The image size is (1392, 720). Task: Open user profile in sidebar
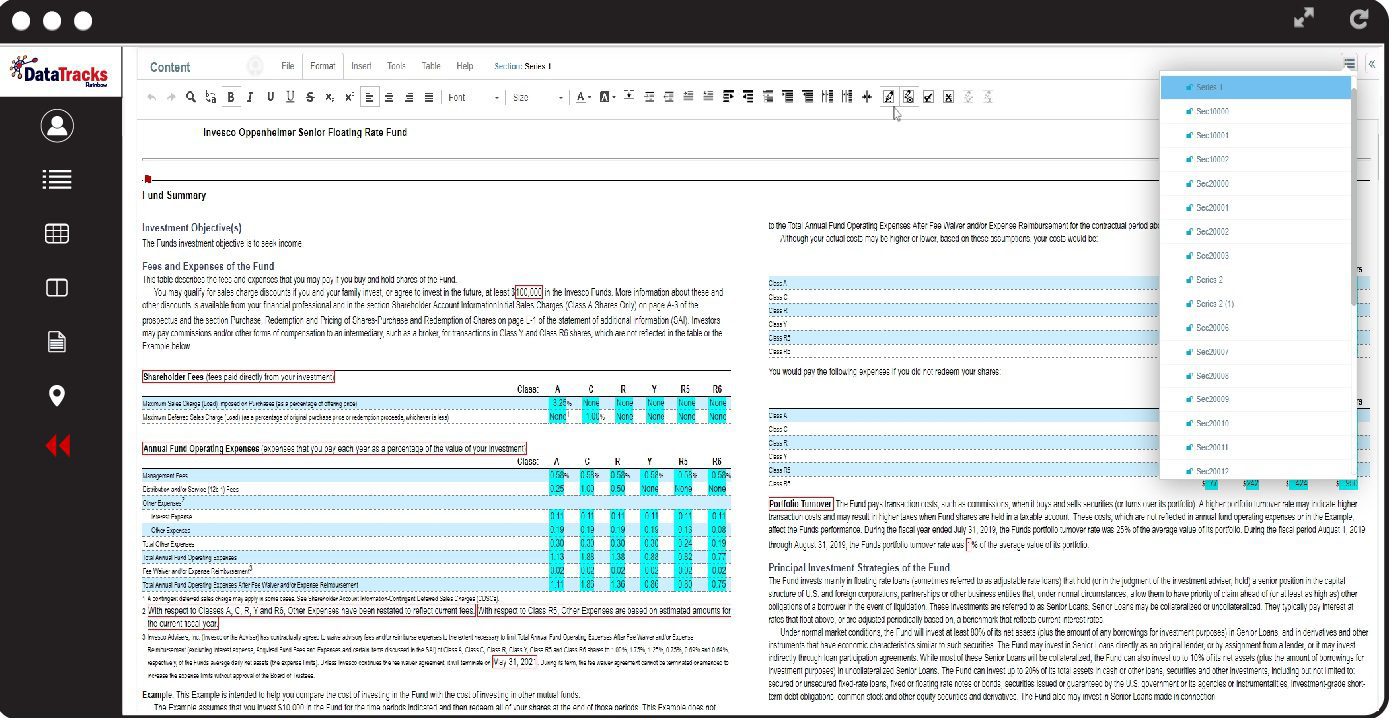pyautogui.click(x=57, y=126)
